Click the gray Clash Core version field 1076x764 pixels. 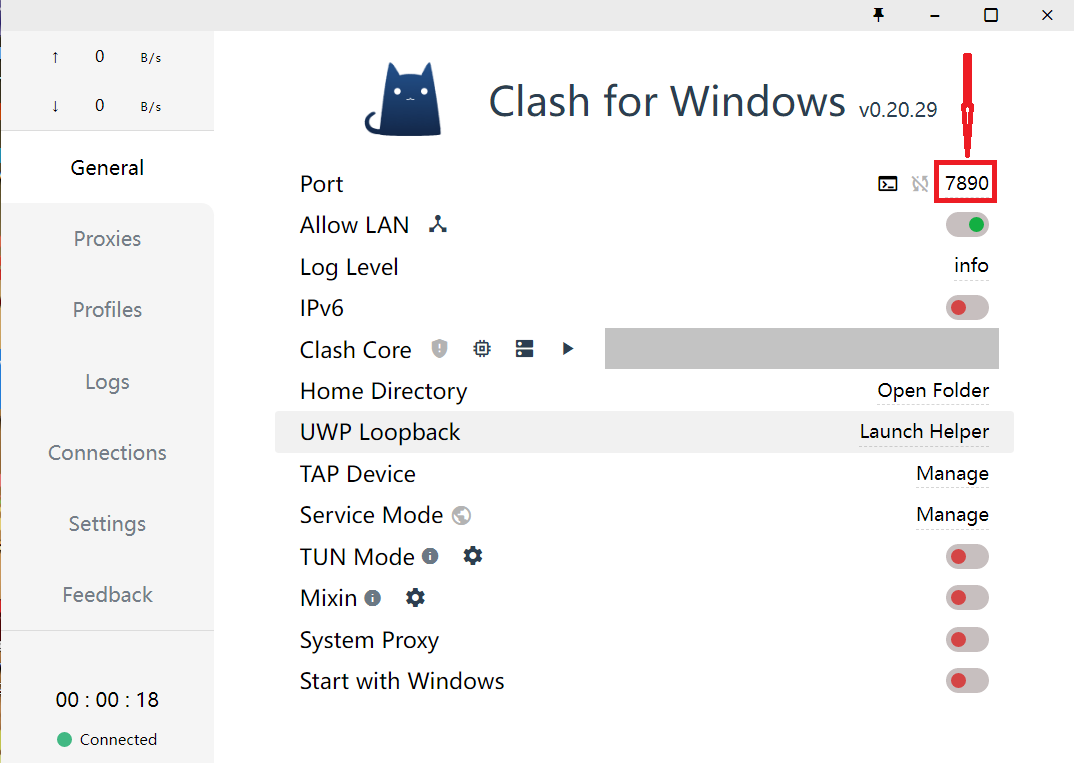click(802, 349)
